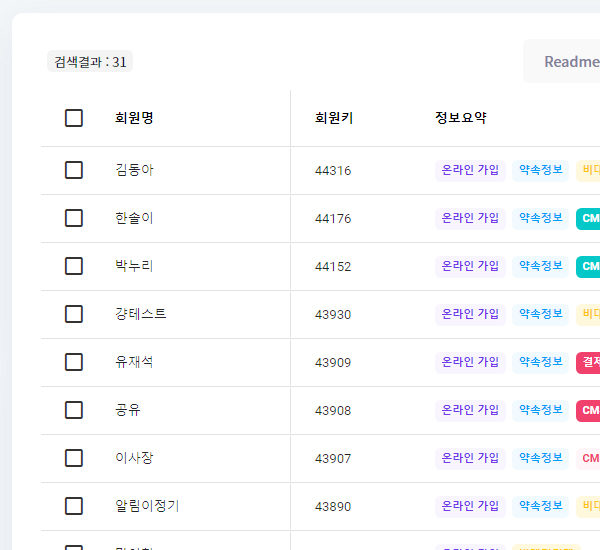
Task: Select the 이사장 row checkbox
Action: [x=74, y=458]
